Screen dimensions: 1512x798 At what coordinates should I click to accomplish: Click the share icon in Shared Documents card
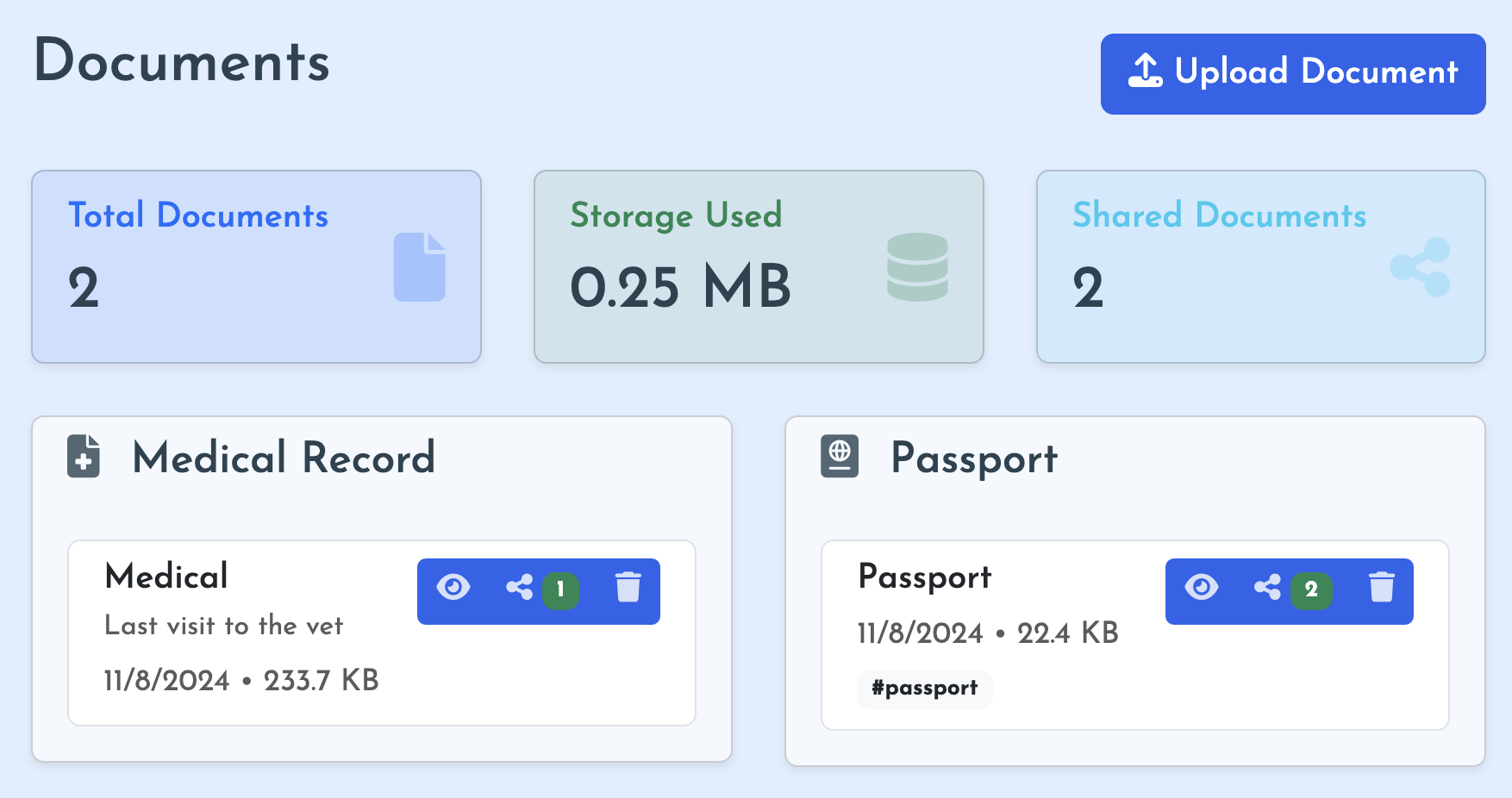(x=1420, y=267)
